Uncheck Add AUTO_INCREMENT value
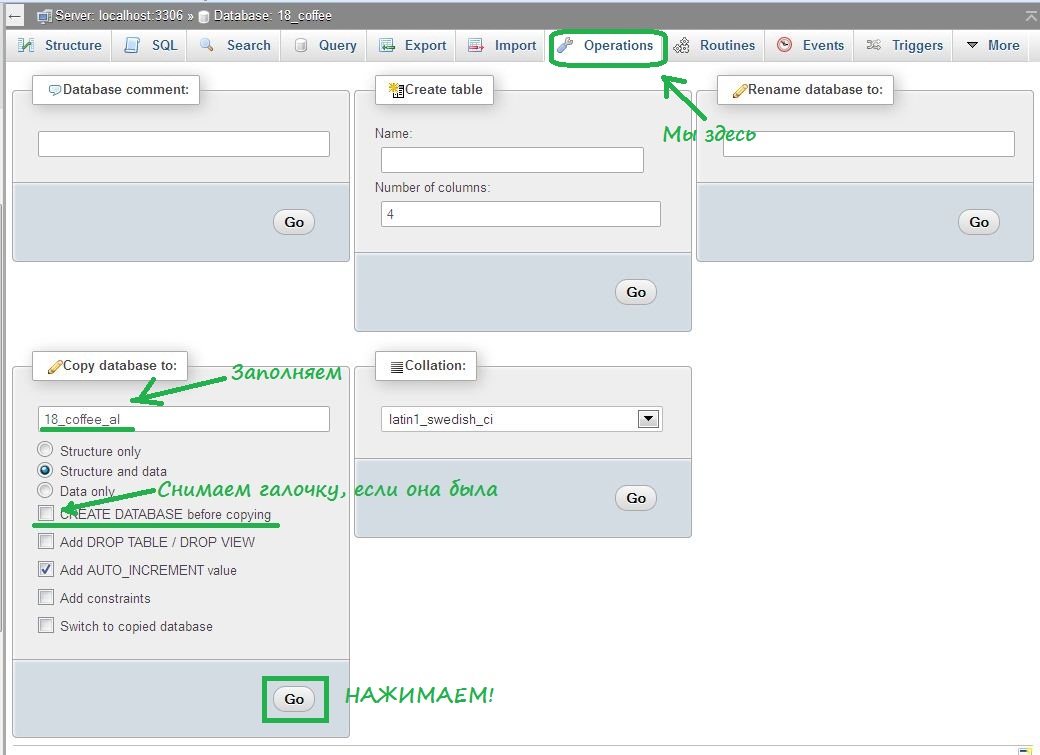The image size is (1040, 755). point(46,570)
